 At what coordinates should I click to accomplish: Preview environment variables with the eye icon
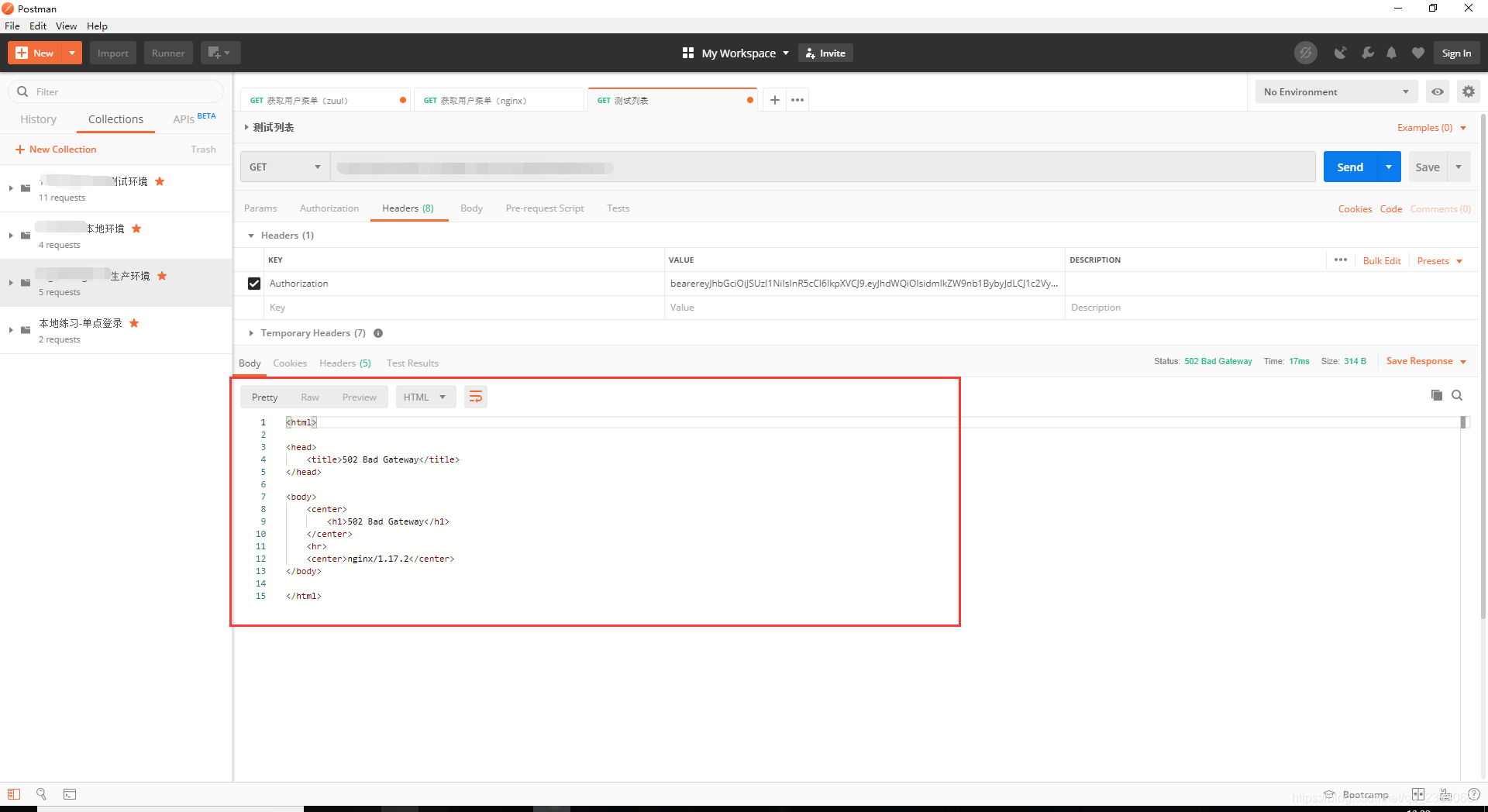[1438, 91]
